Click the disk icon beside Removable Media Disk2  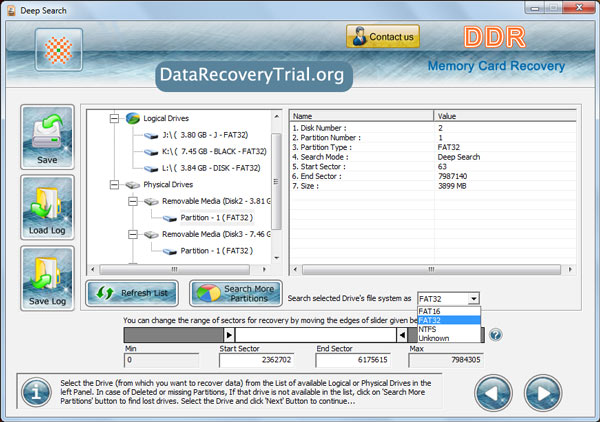click(x=151, y=202)
